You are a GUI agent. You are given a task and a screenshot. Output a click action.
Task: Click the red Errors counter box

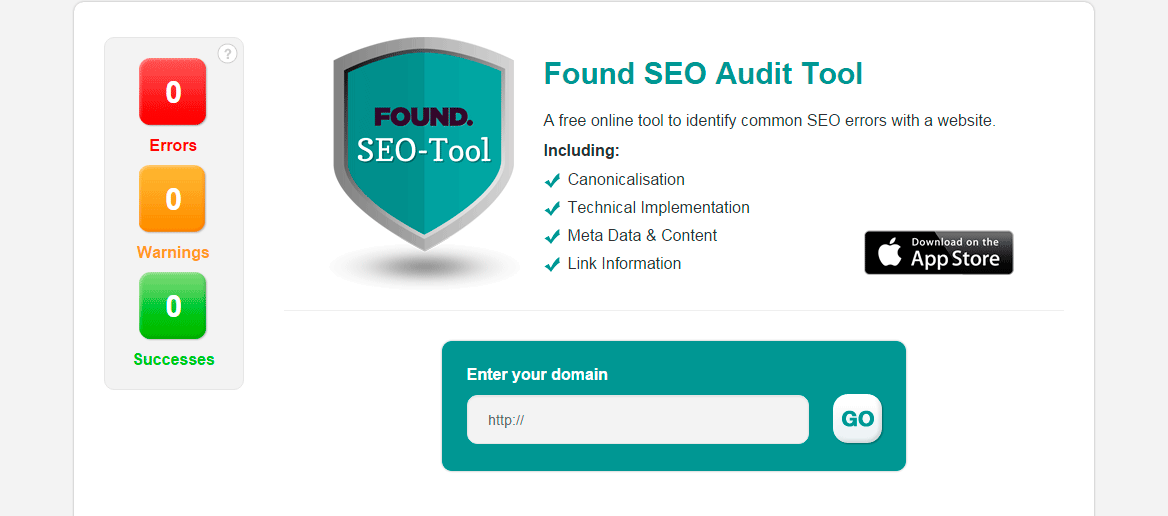point(173,92)
